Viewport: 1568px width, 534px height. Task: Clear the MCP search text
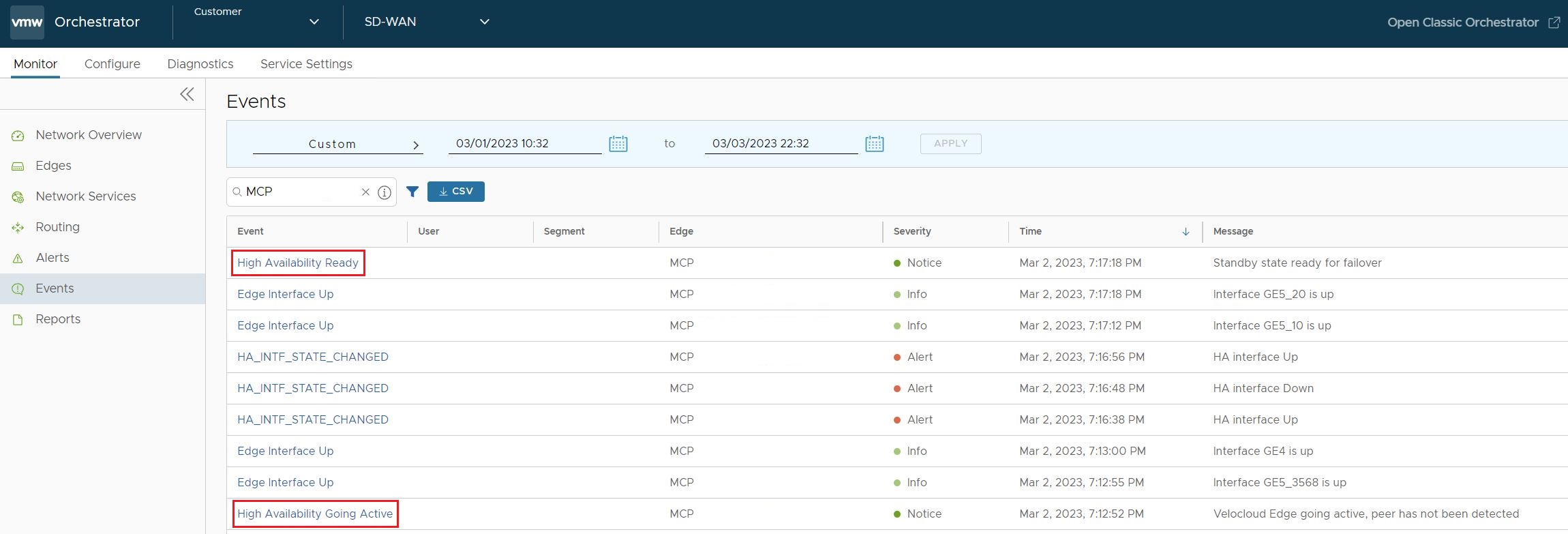tap(365, 192)
